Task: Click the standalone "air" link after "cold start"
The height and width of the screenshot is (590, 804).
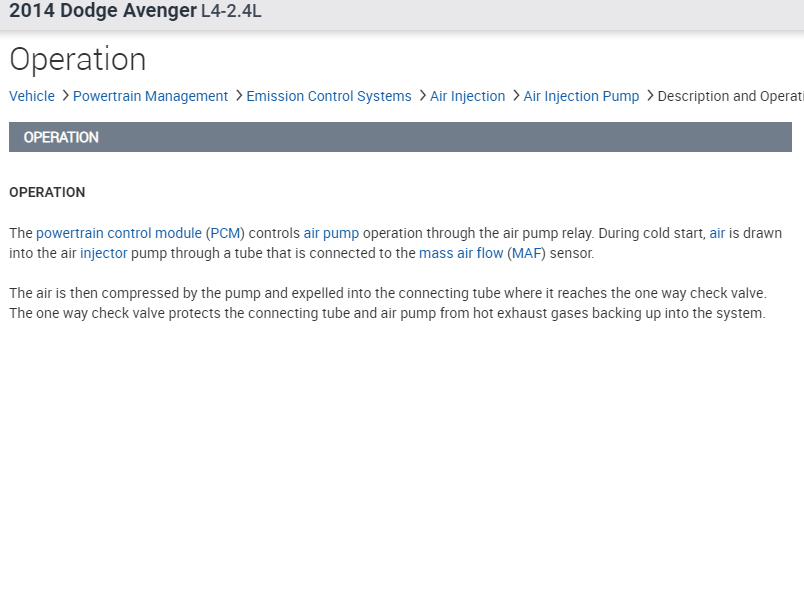Action: [717, 233]
